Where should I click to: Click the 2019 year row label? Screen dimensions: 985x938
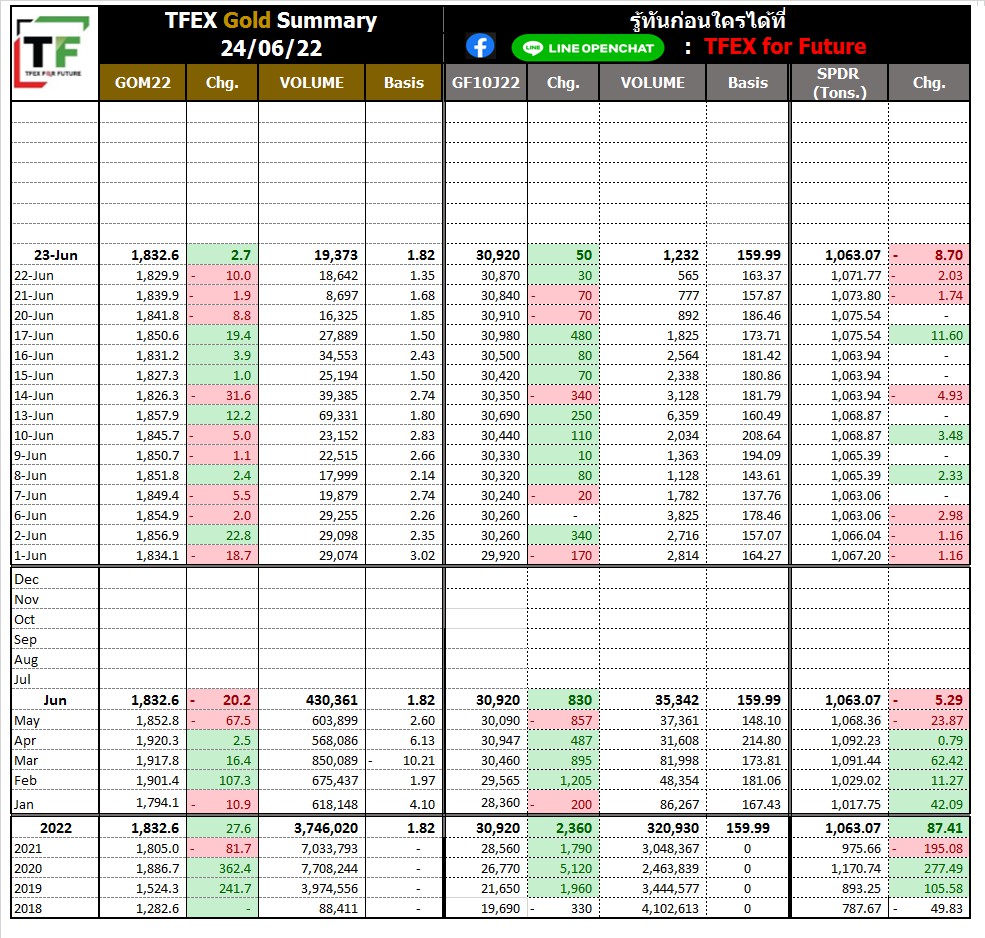coord(28,888)
